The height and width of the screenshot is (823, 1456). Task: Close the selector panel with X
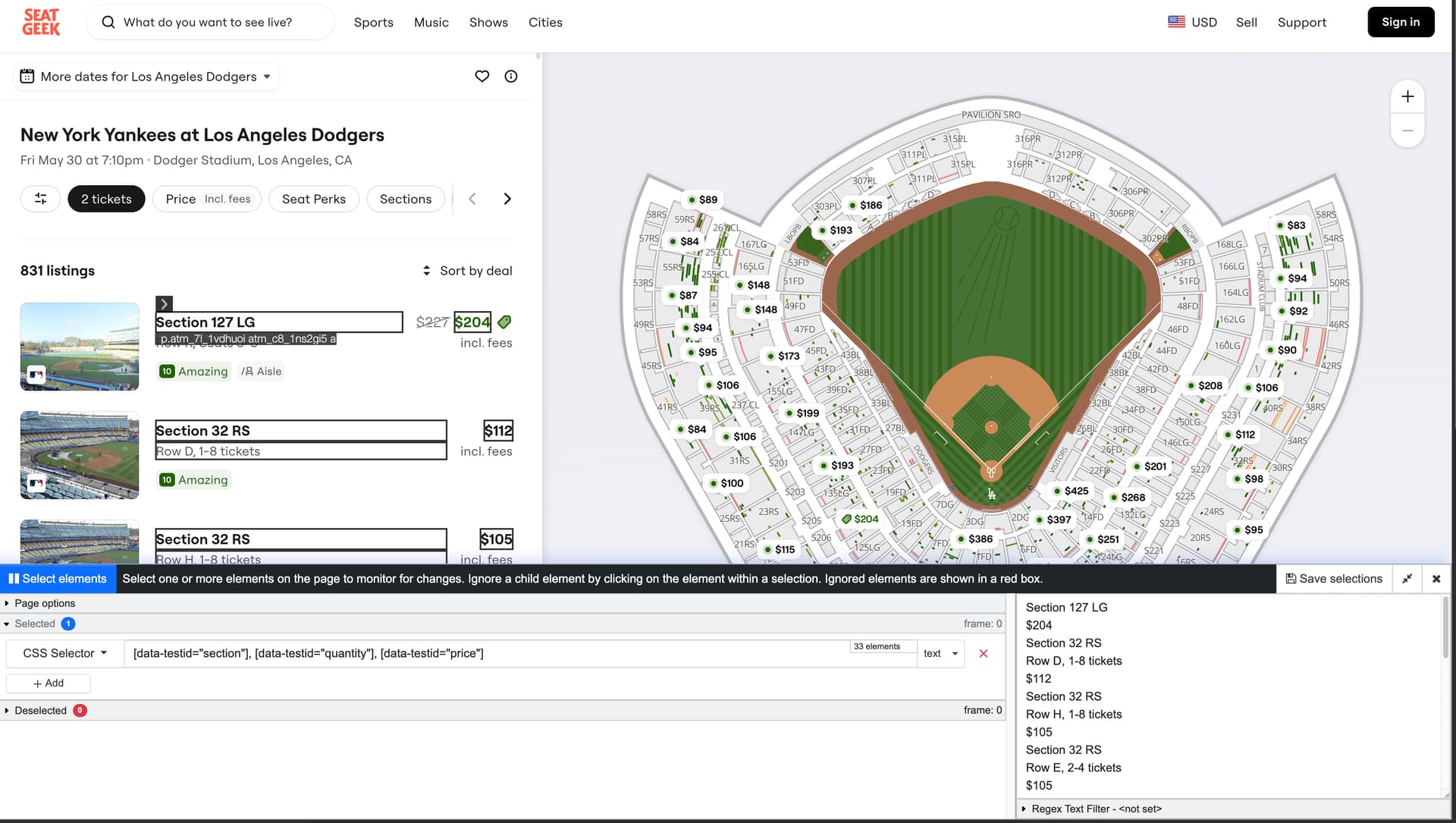click(x=1436, y=579)
